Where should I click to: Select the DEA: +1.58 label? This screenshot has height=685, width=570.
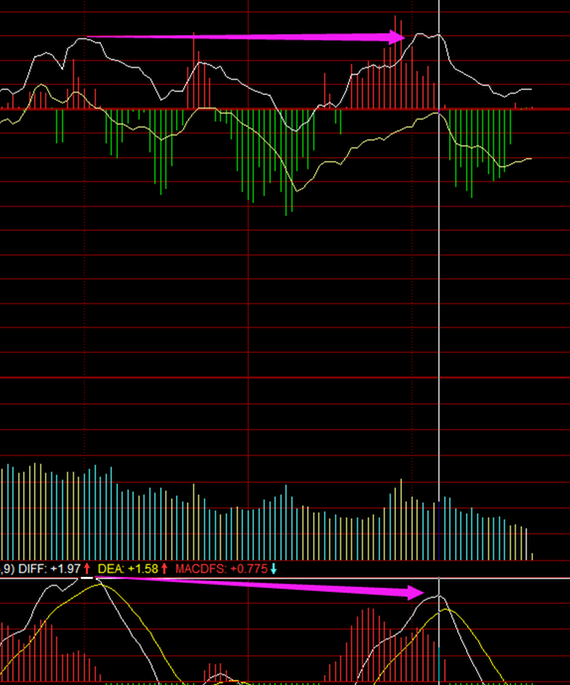tap(128, 568)
